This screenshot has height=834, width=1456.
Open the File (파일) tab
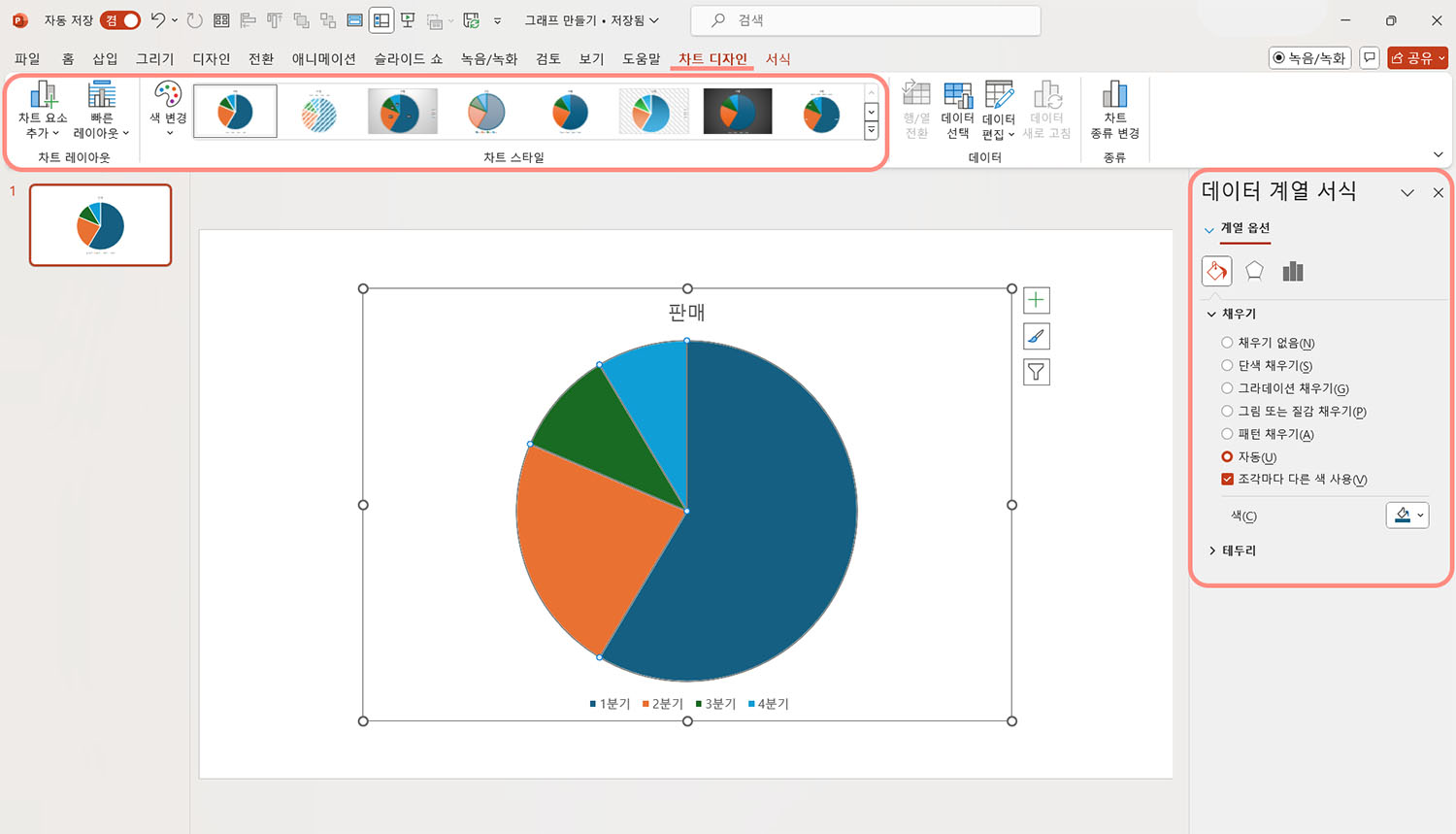click(27, 58)
